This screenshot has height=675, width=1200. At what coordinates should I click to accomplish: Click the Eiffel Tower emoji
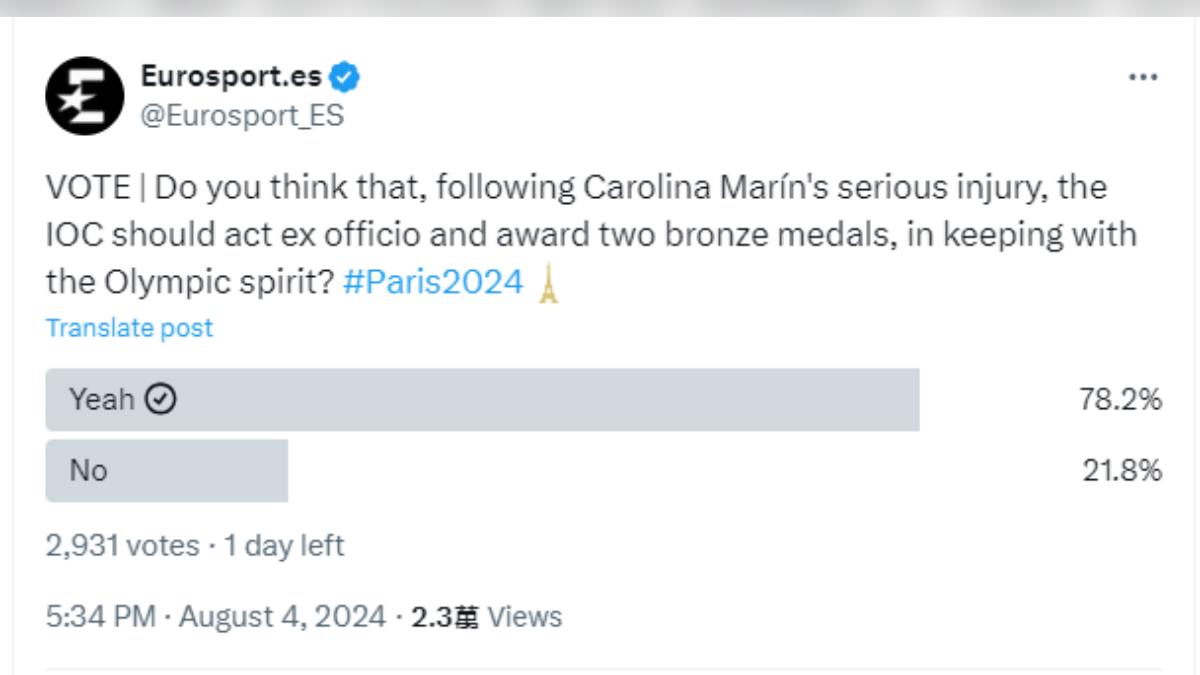(548, 284)
